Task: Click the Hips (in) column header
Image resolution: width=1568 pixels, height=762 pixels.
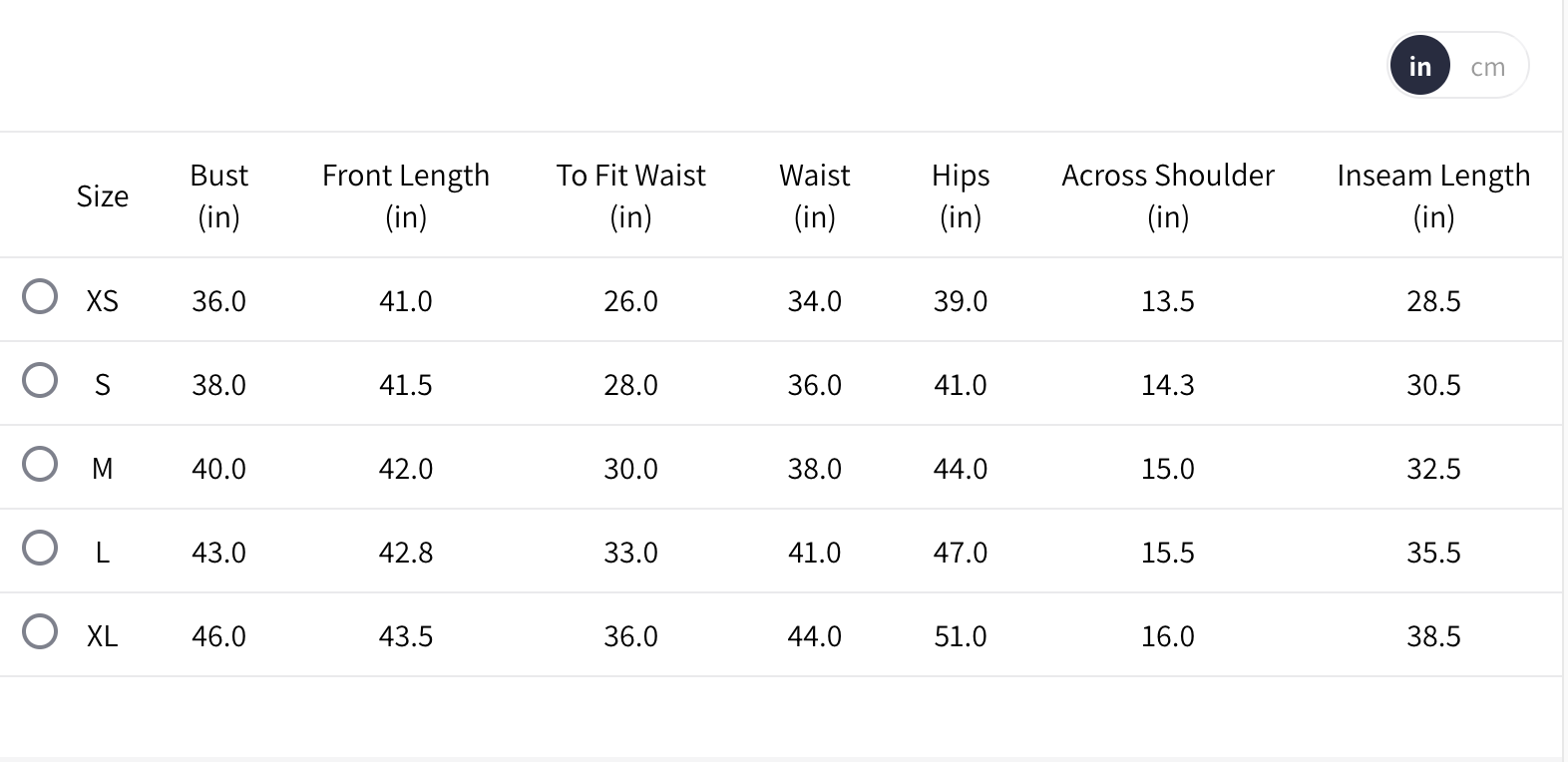Action: pyautogui.click(x=961, y=195)
